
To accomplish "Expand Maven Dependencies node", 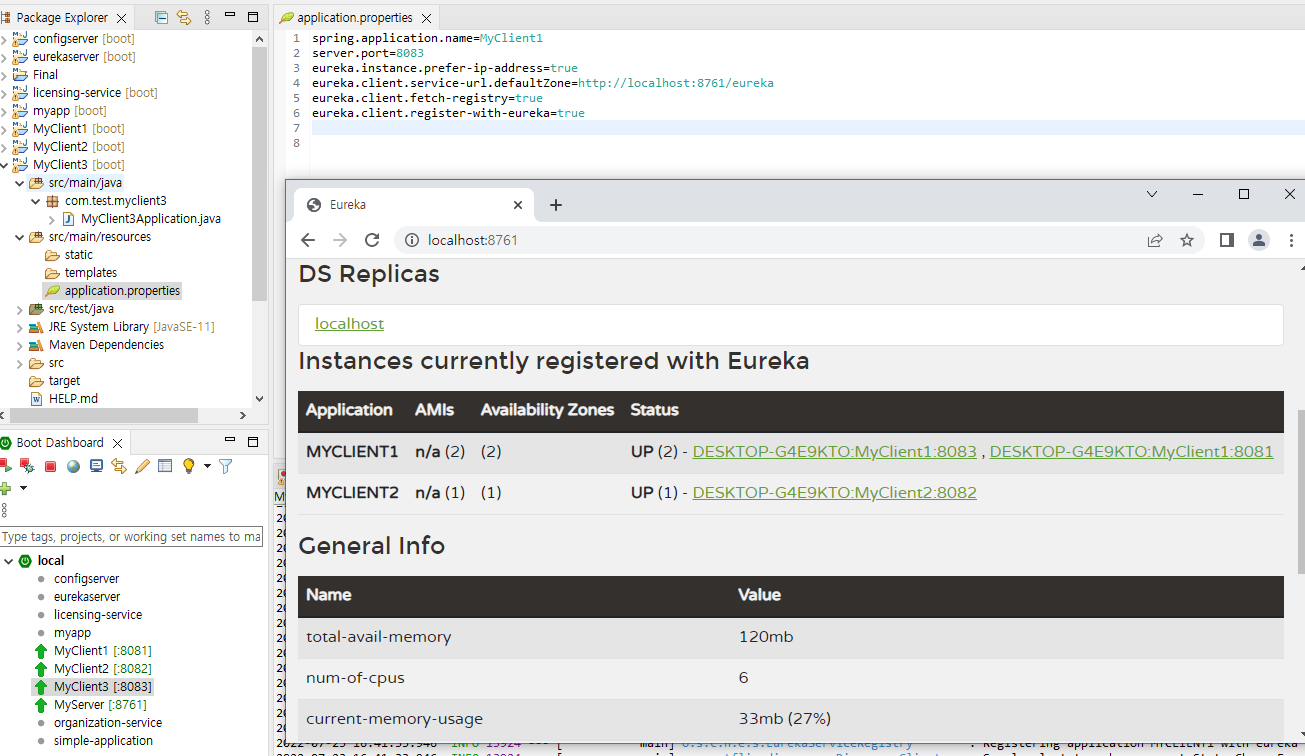I will tap(20, 345).
